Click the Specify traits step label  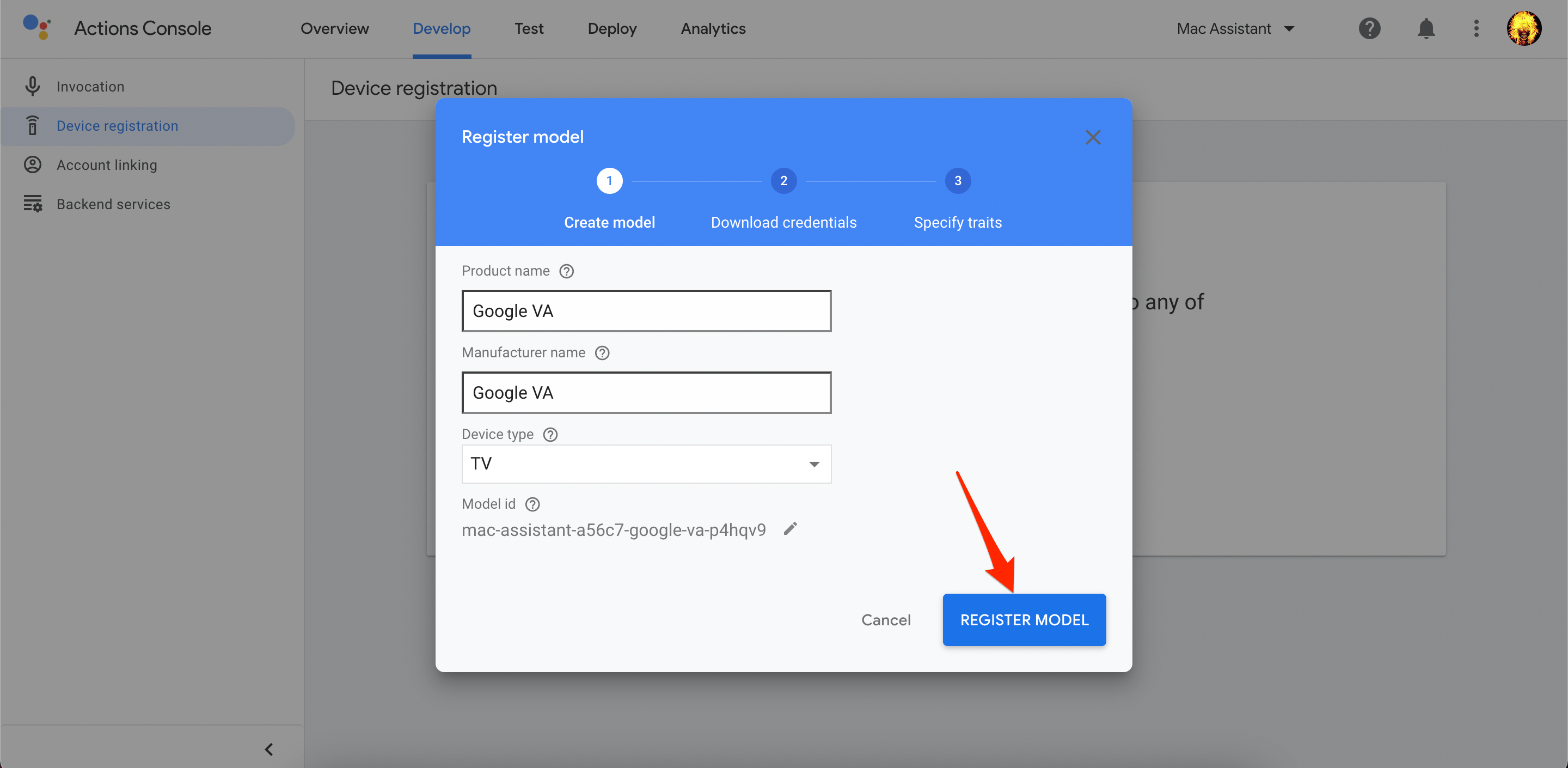pyautogui.click(x=958, y=223)
